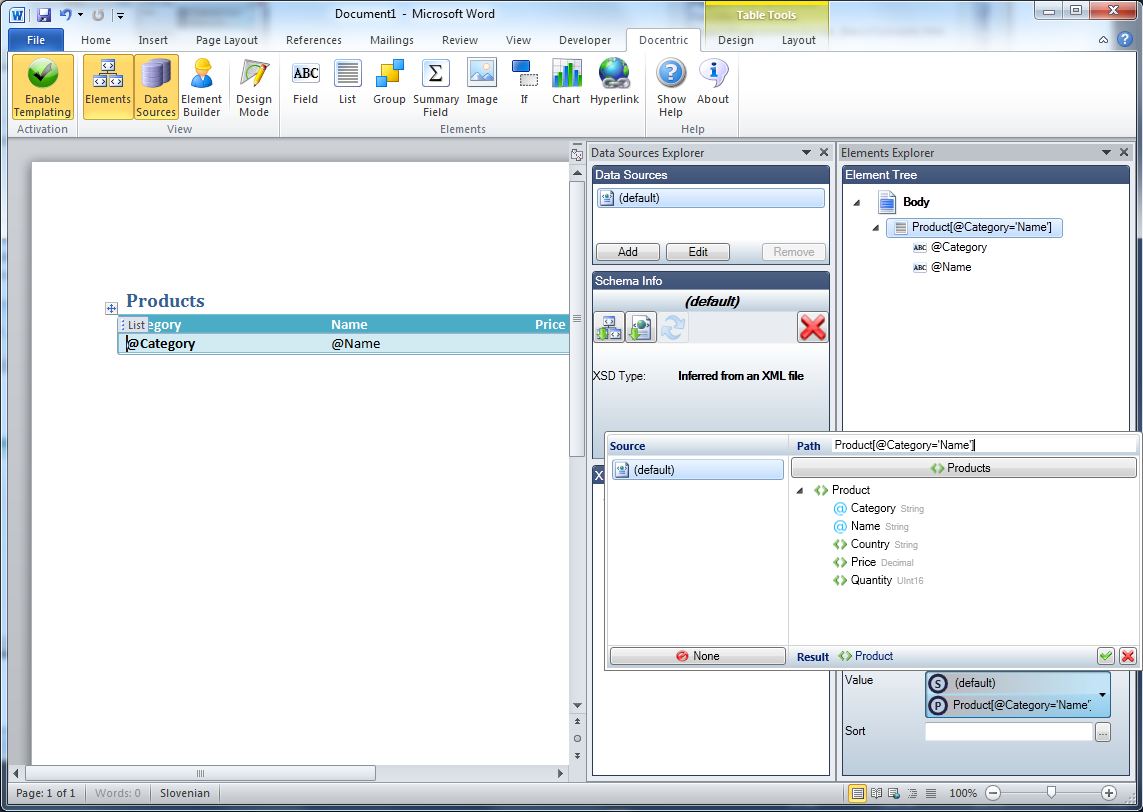Open the Undo history dropdown arrow
The image size is (1143, 812).
(x=80, y=15)
